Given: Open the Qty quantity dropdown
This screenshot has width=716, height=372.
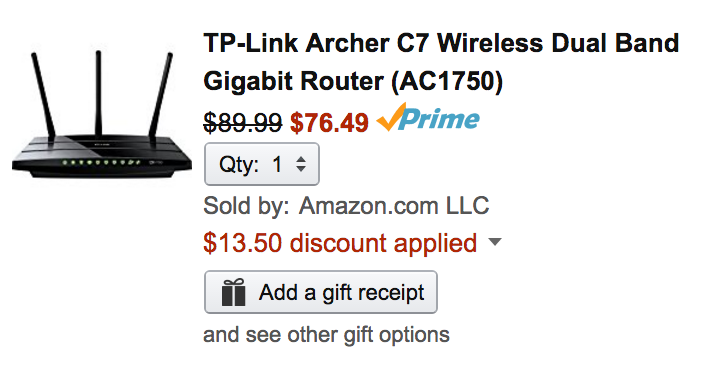Looking at the screenshot, I should 262,164.
